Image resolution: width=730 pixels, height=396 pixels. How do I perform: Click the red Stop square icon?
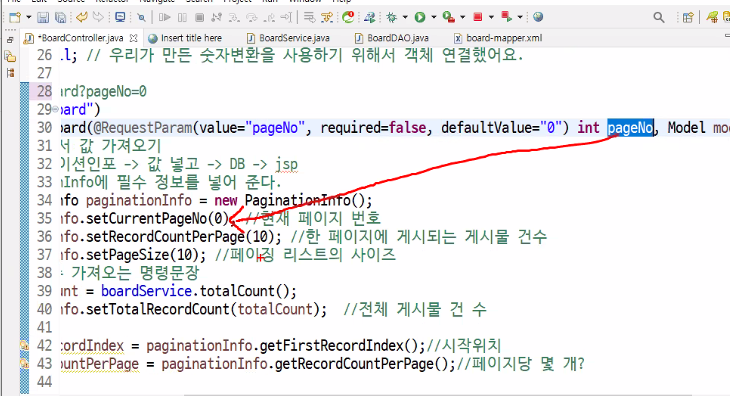[x=478, y=17]
